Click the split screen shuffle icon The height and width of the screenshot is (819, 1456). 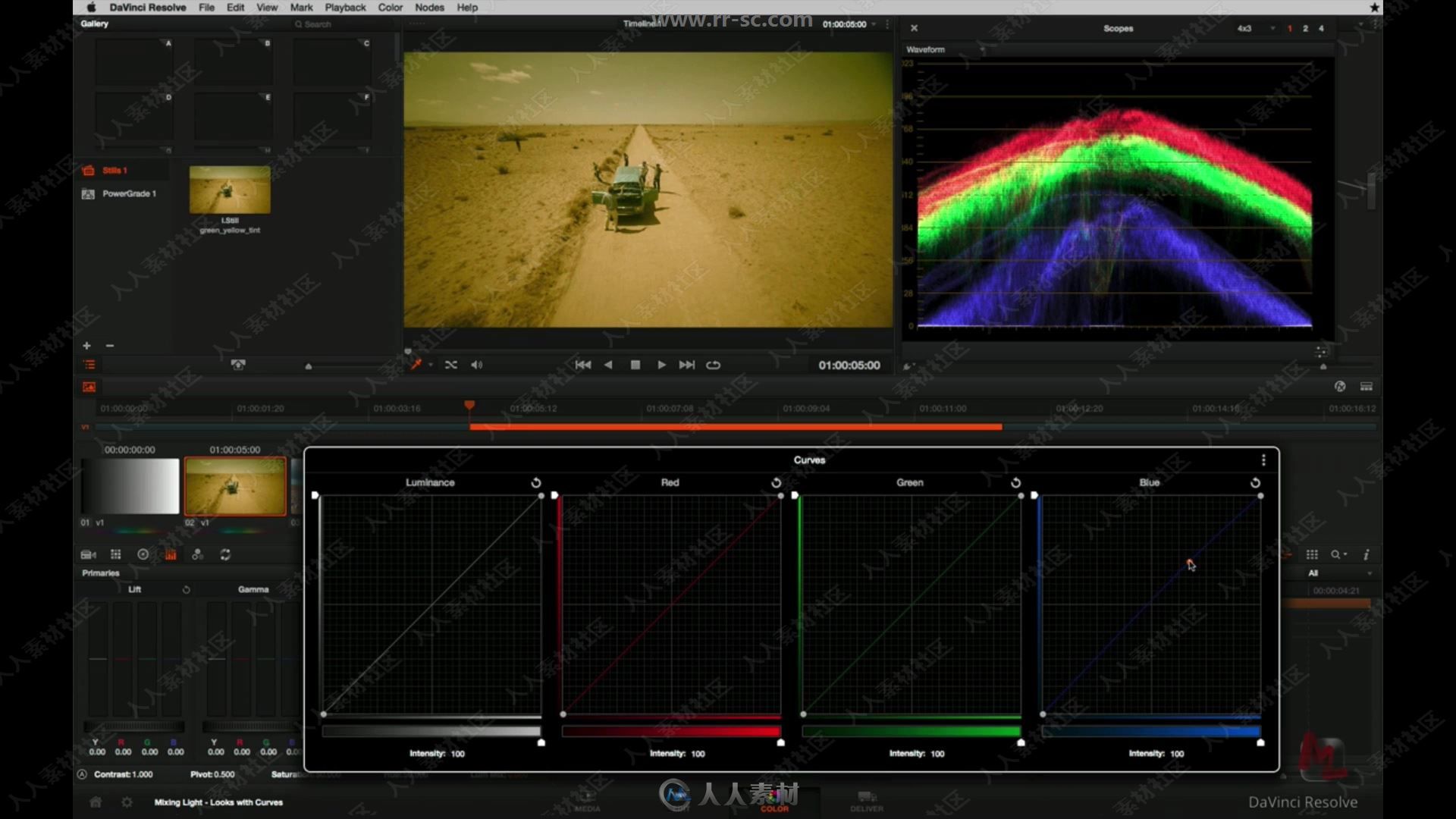point(451,365)
